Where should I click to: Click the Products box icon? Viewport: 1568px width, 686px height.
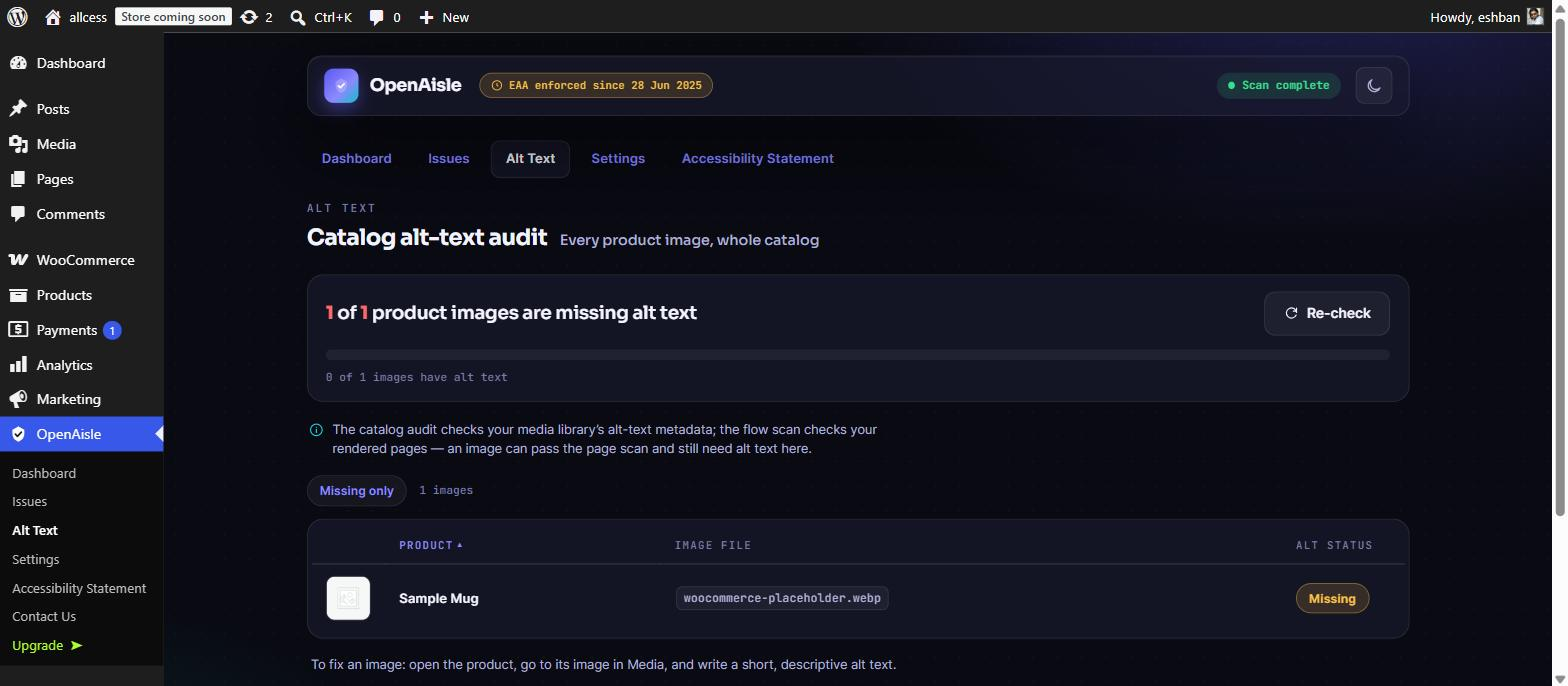[x=18, y=295]
